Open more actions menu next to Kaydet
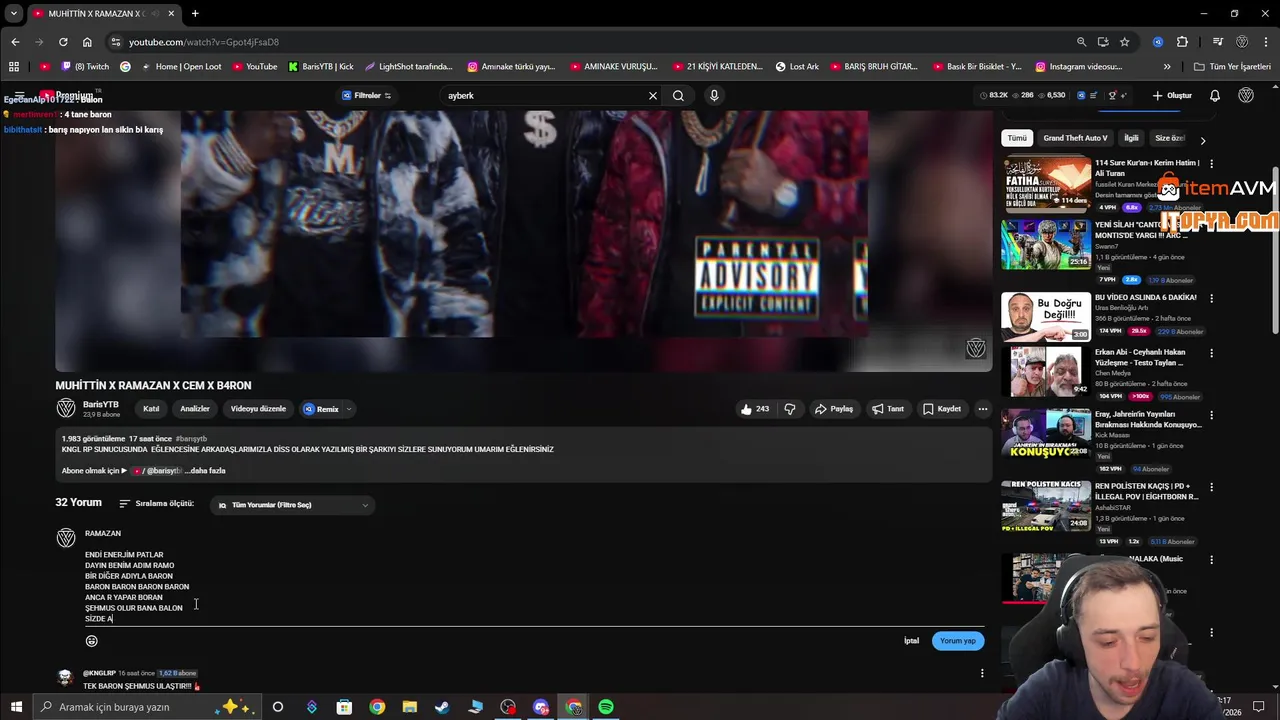The height and width of the screenshot is (720, 1280). click(983, 409)
